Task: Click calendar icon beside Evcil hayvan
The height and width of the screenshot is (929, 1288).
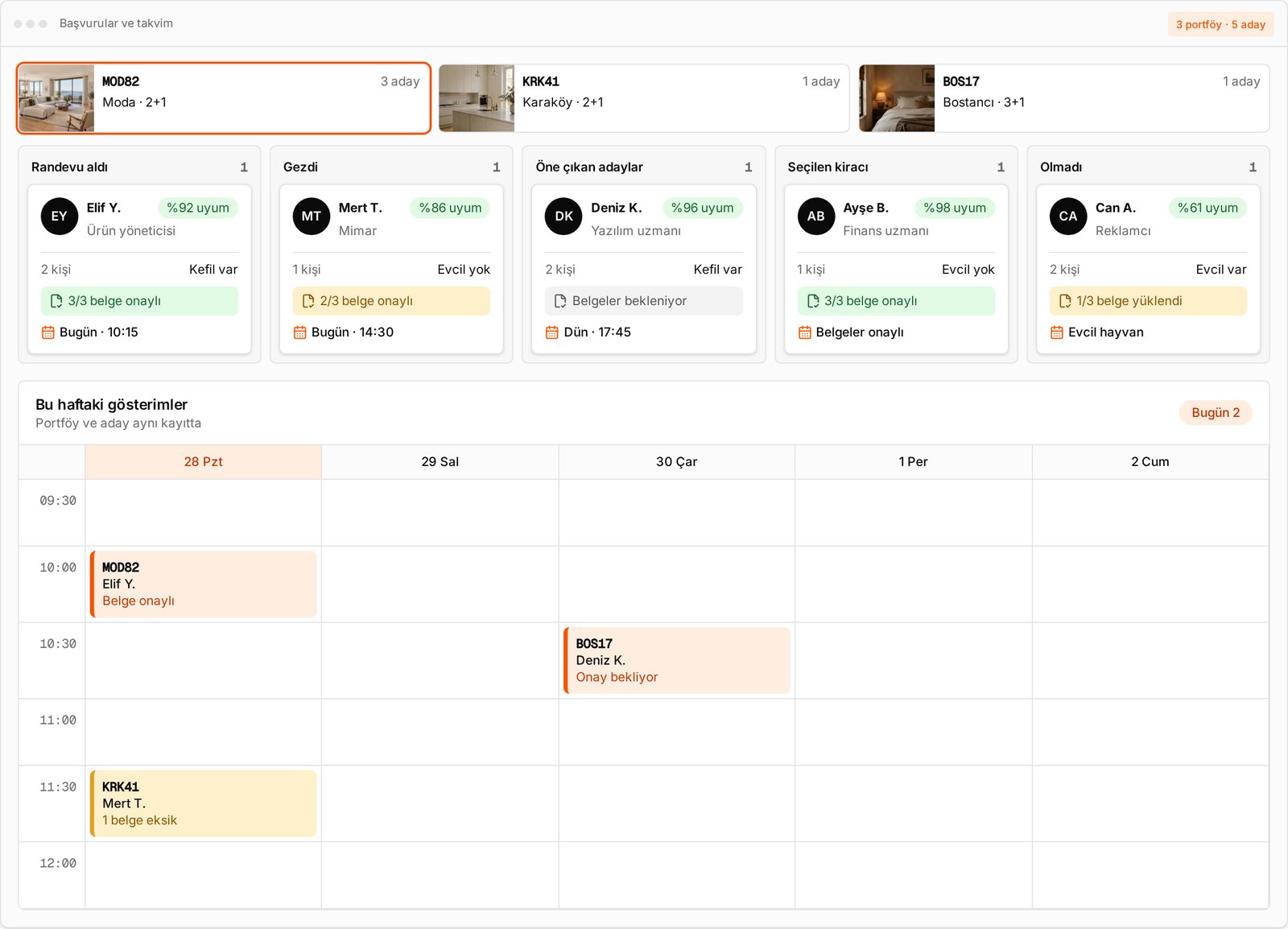Action: 1057,332
